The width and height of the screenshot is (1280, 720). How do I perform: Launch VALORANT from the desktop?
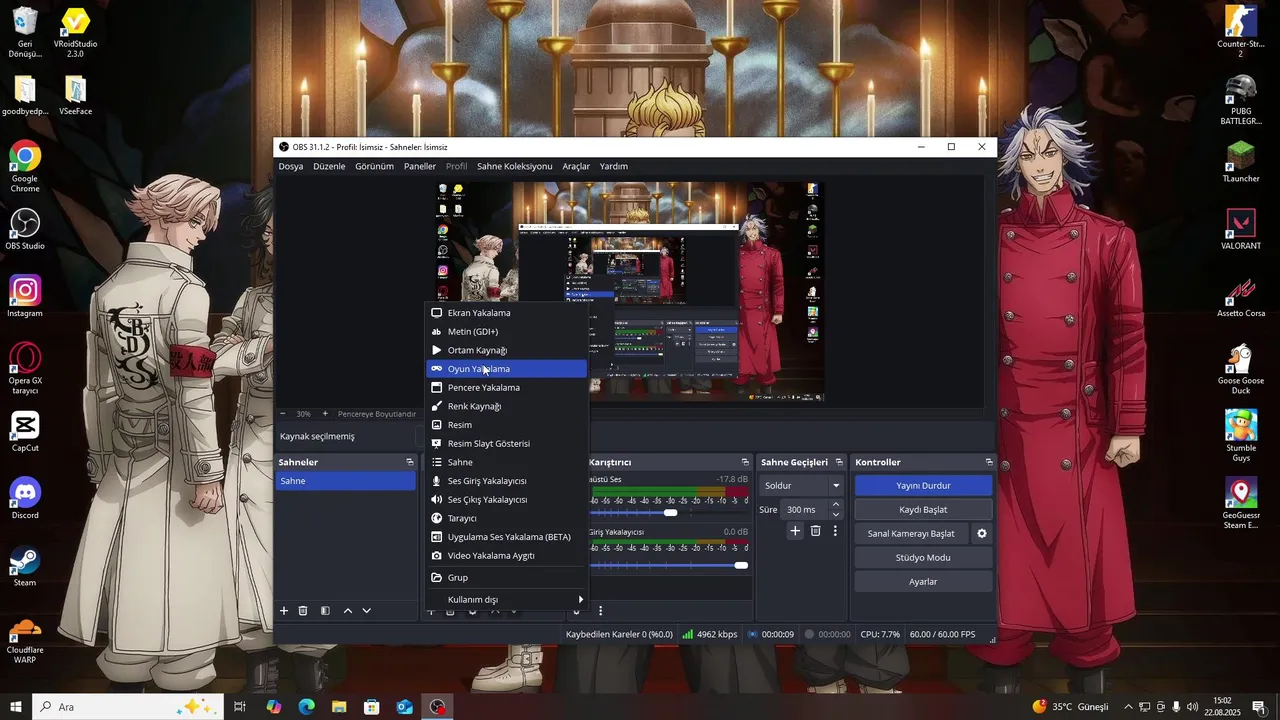1241,229
